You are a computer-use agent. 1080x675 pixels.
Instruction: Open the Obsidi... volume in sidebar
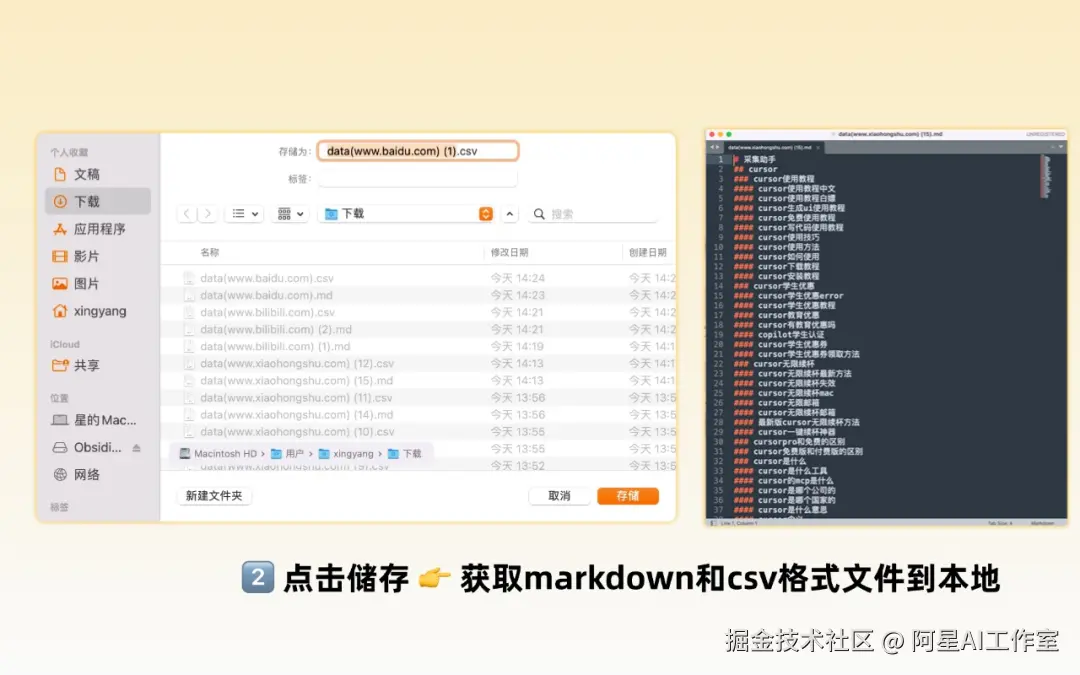[88, 447]
